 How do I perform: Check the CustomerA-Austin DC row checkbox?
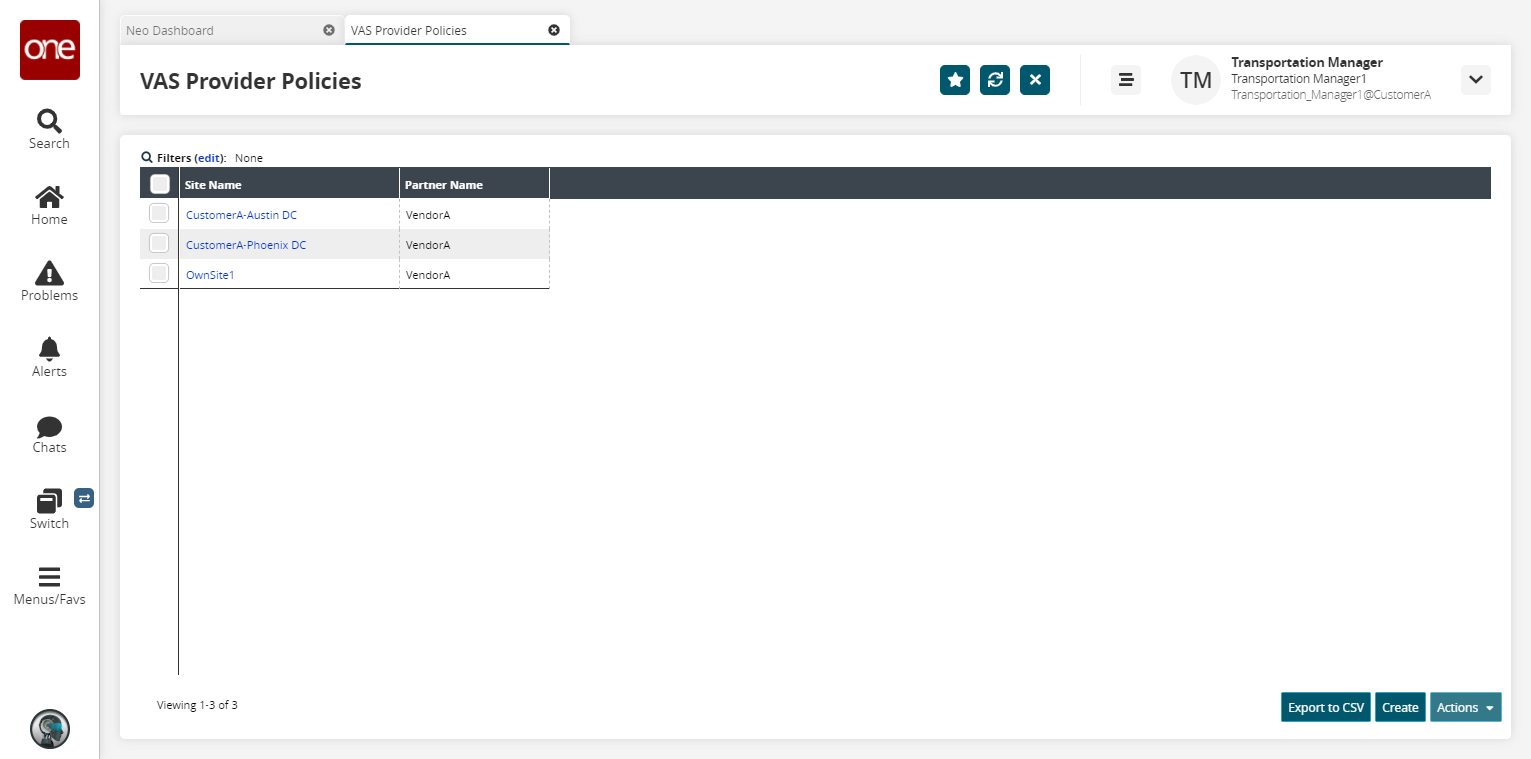click(159, 213)
